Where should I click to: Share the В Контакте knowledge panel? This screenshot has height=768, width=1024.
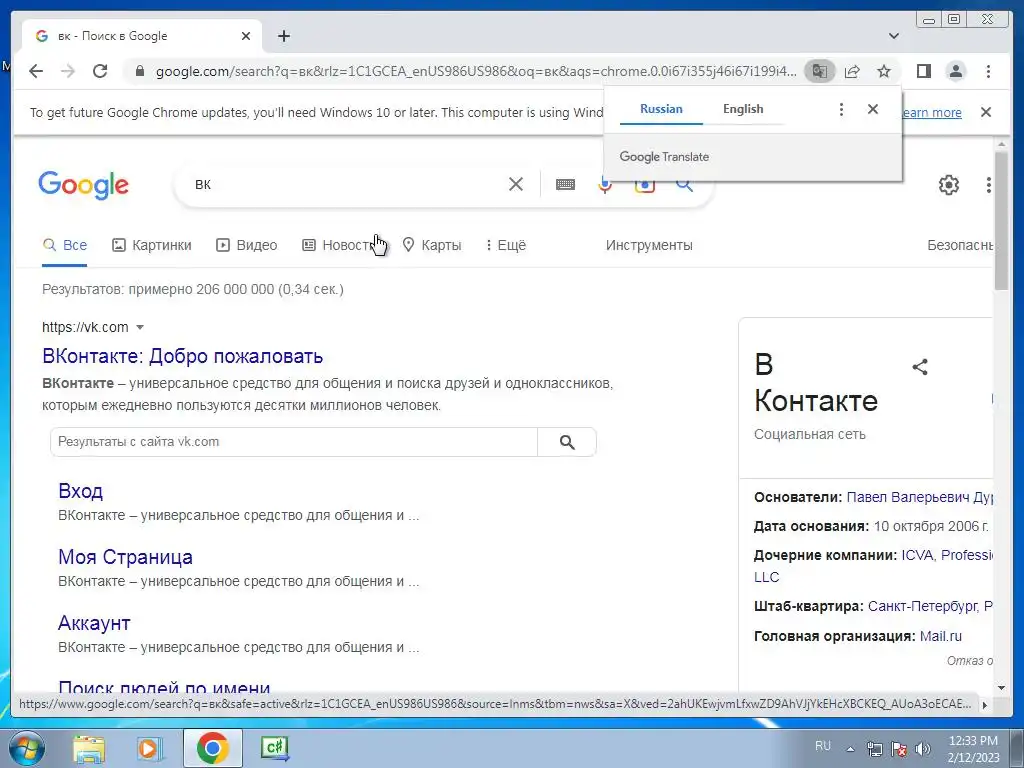(920, 367)
